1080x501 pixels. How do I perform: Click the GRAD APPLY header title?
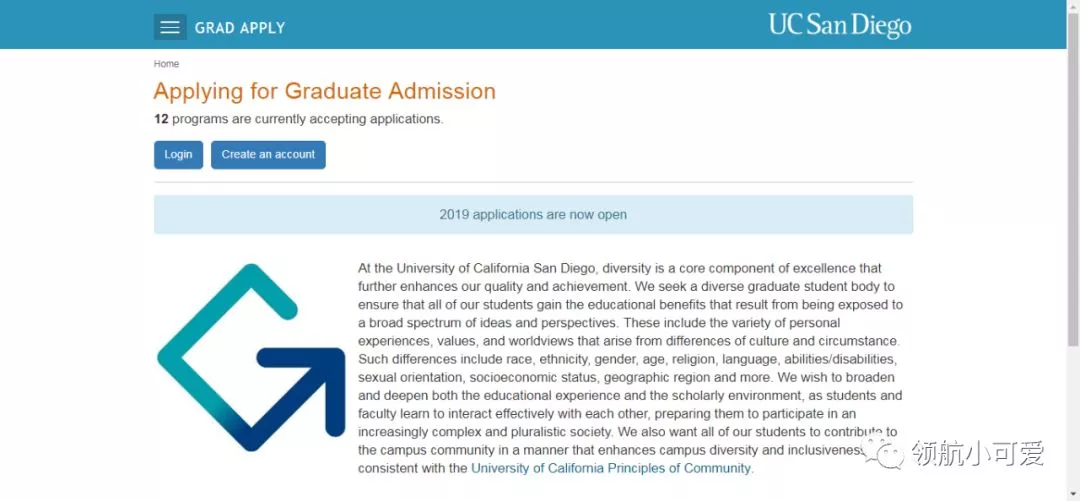pyautogui.click(x=240, y=28)
